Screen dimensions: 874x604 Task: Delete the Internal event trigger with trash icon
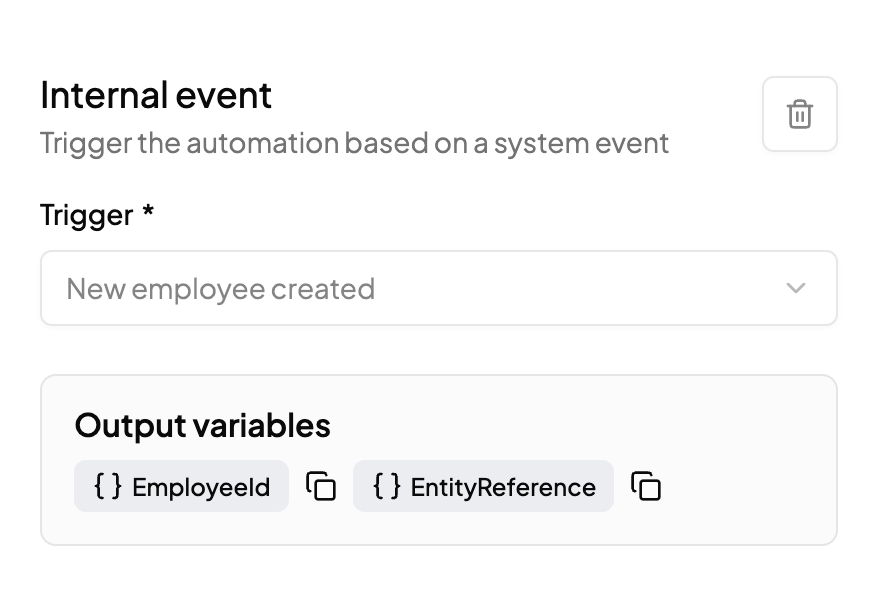point(799,114)
